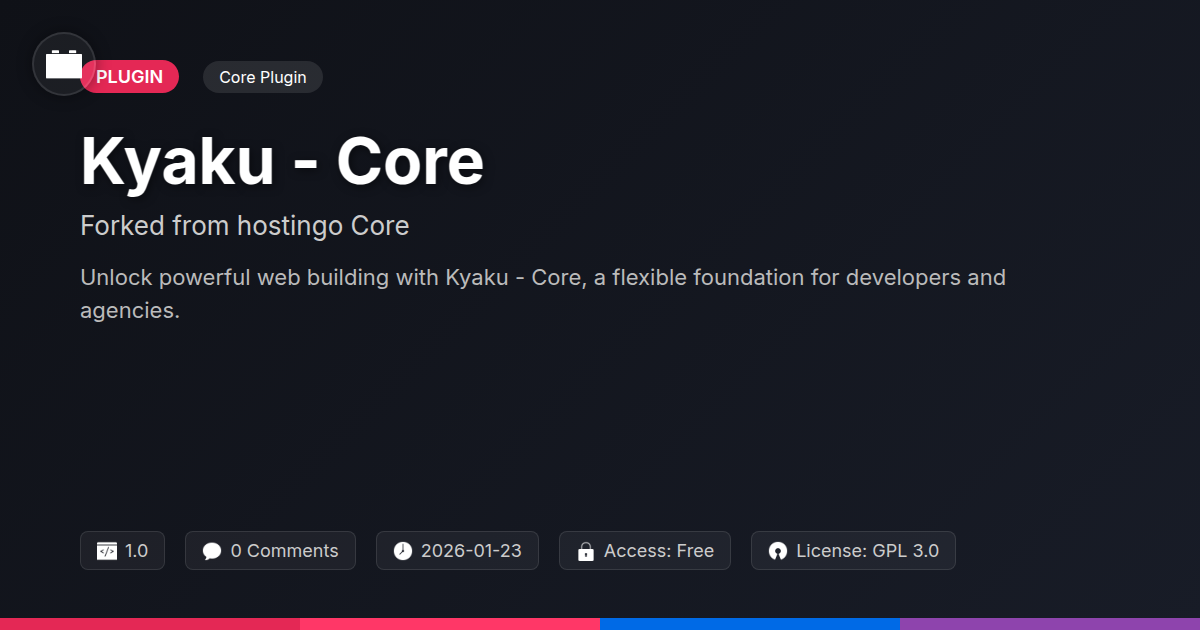Click the padlock access icon
1200x630 pixels.
[585, 551]
